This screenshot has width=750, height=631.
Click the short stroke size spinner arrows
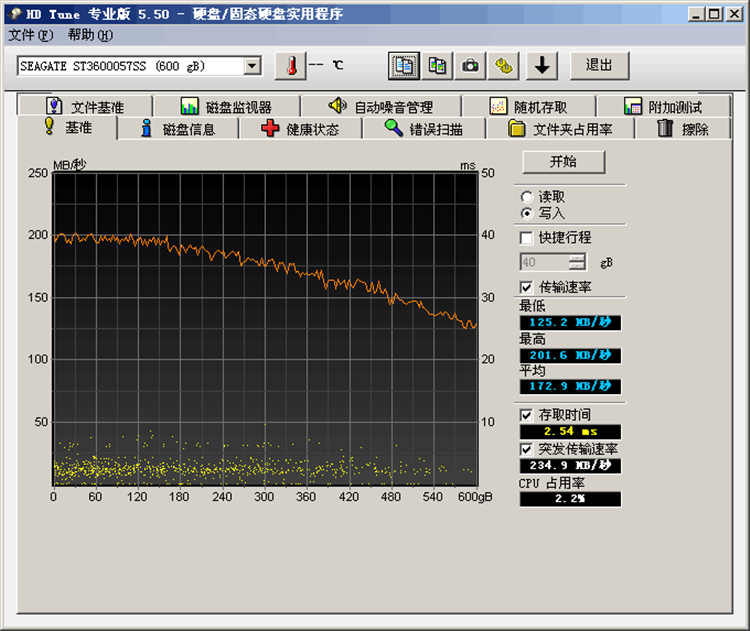coord(577,262)
